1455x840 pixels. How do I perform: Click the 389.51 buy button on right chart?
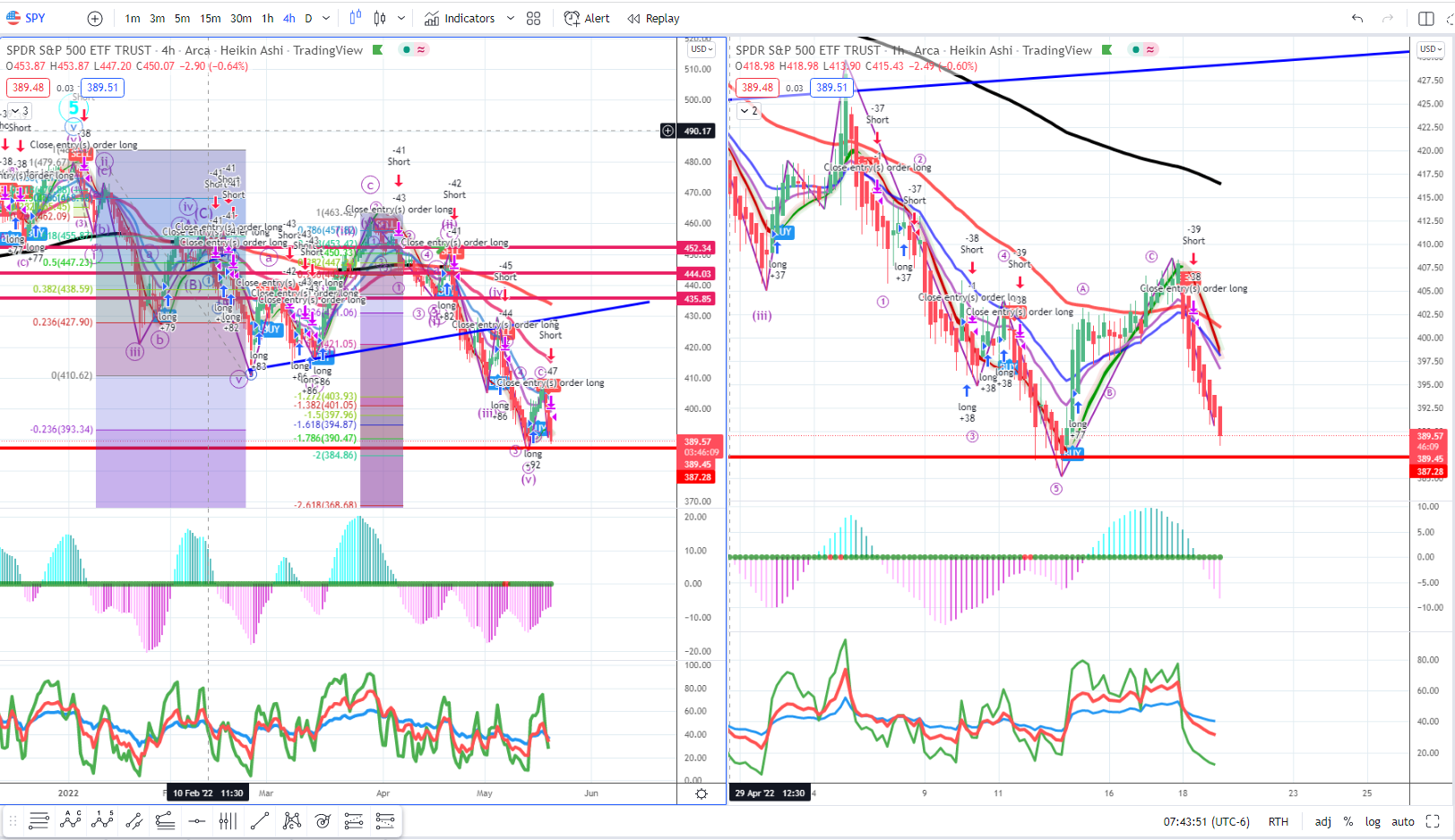[831, 88]
